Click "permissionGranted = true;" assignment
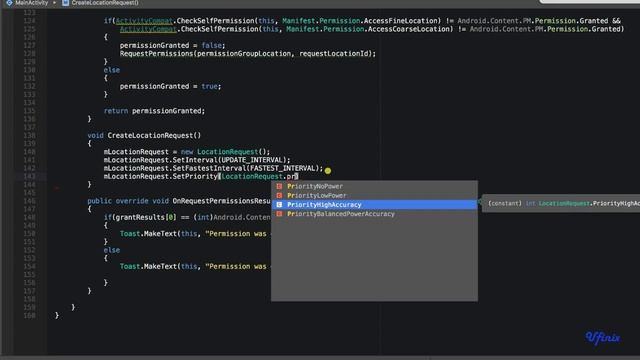This screenshot has width=640, height=360. pos(170,87)
